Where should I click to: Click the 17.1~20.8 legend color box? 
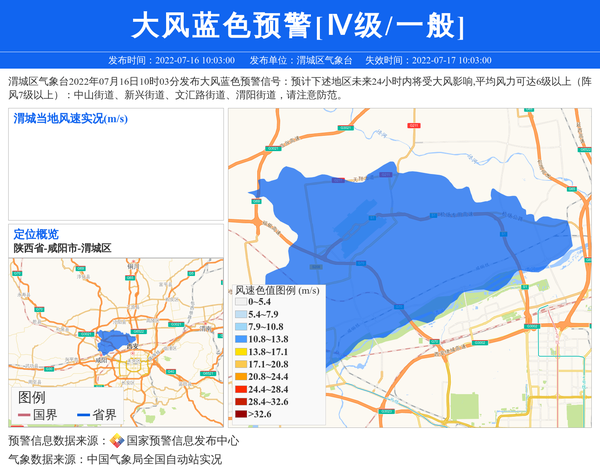[241, 364]
